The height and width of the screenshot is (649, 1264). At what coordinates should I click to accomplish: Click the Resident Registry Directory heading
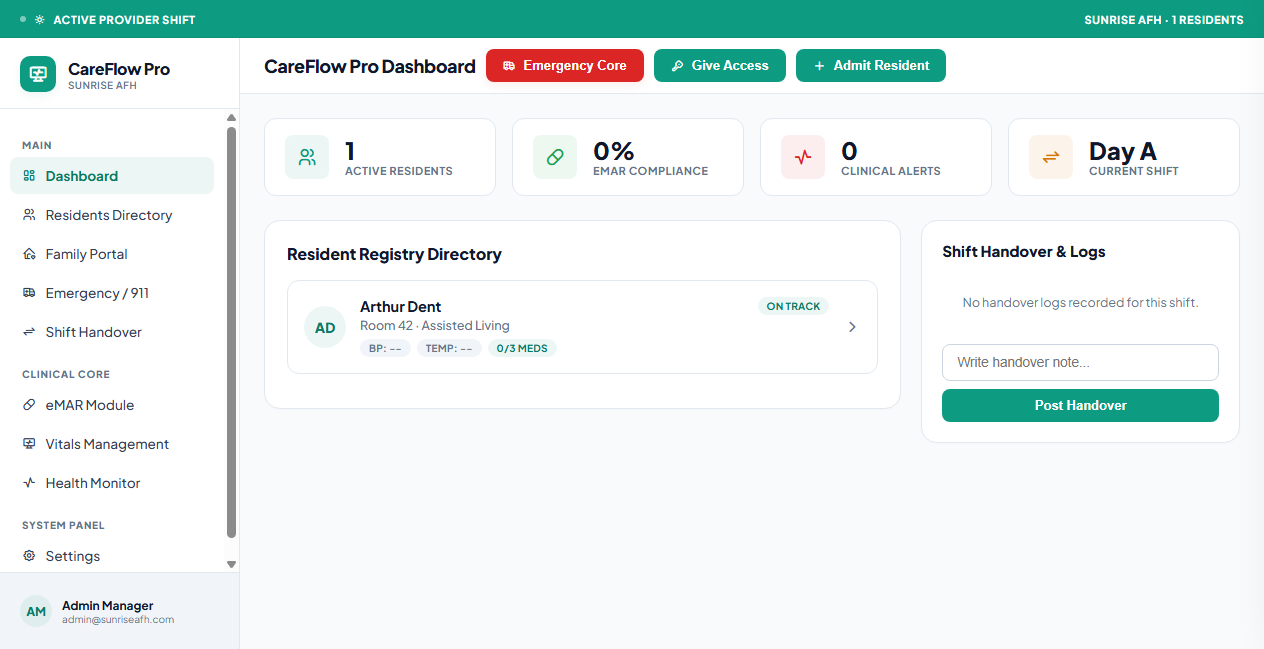[394, 254]
